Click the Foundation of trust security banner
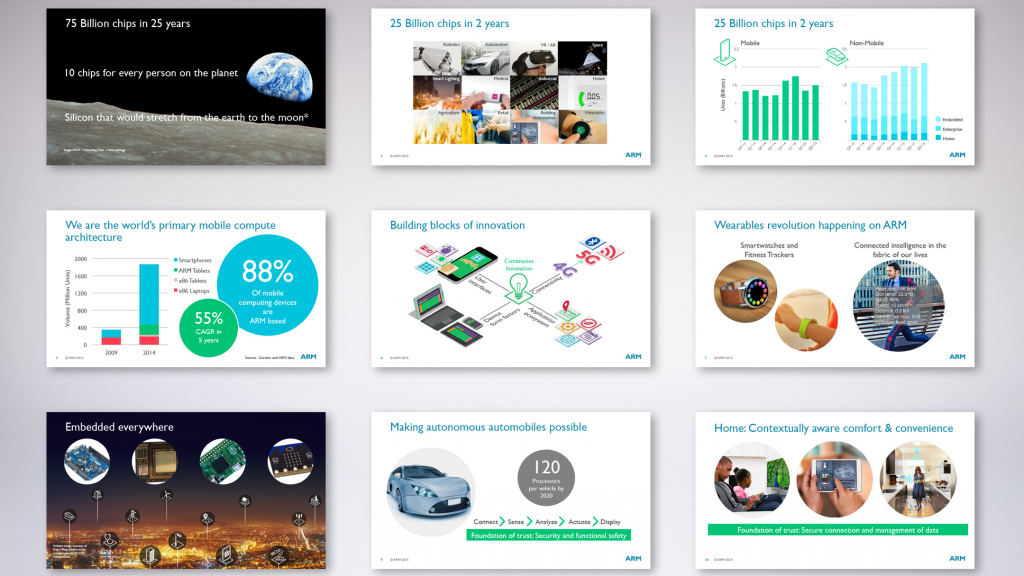This screenshot has height=576, width=1024. [548, 535]
